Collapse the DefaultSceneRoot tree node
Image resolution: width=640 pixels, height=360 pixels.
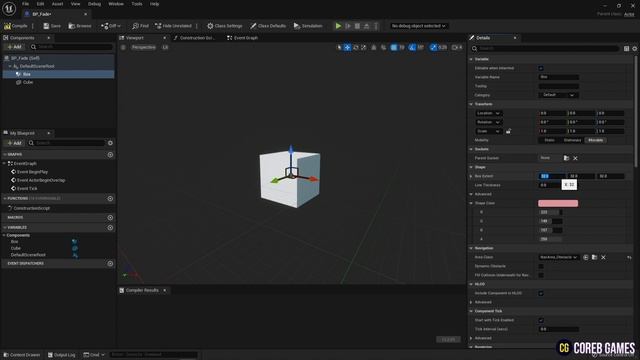[x=10, y=66]
